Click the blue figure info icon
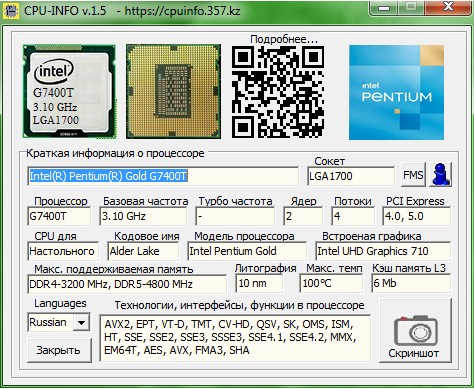This screenshot has width=474, height=389. coord(440,175)
